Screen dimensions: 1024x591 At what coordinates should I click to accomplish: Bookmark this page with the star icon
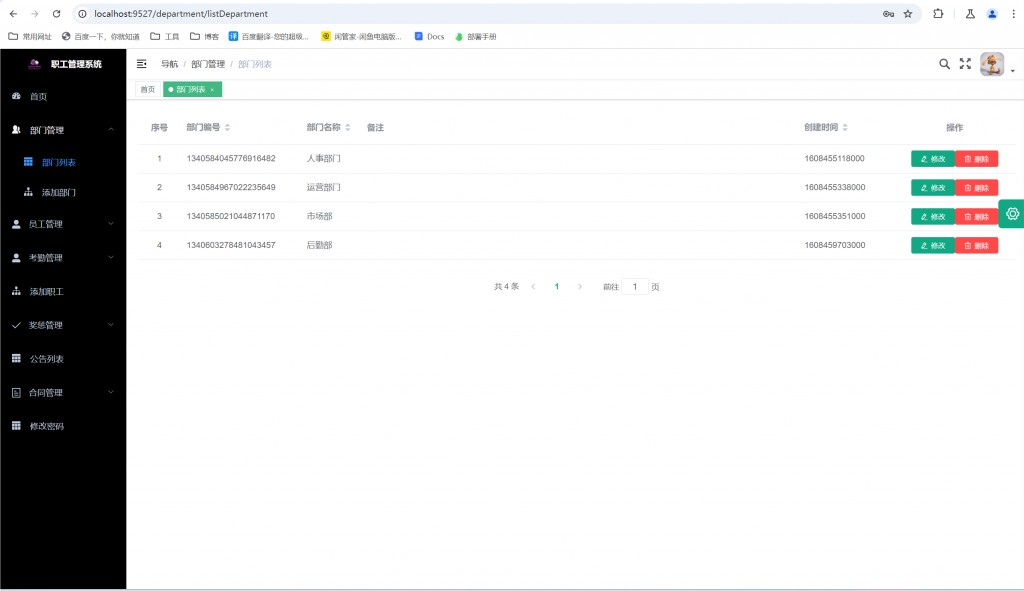pyautogui.click(x=908, y=14)
